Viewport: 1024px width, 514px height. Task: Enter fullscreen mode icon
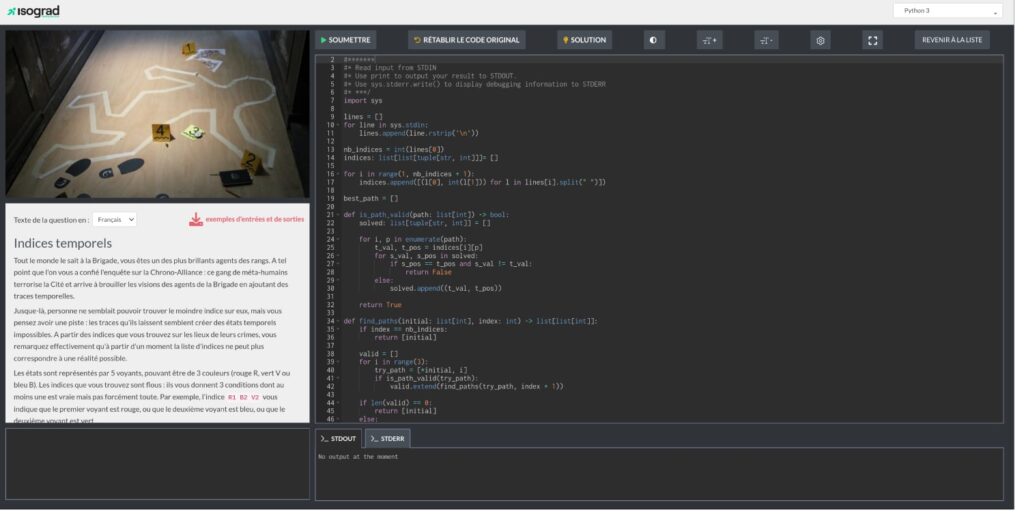pyautogui.click(x=872, y=40)
